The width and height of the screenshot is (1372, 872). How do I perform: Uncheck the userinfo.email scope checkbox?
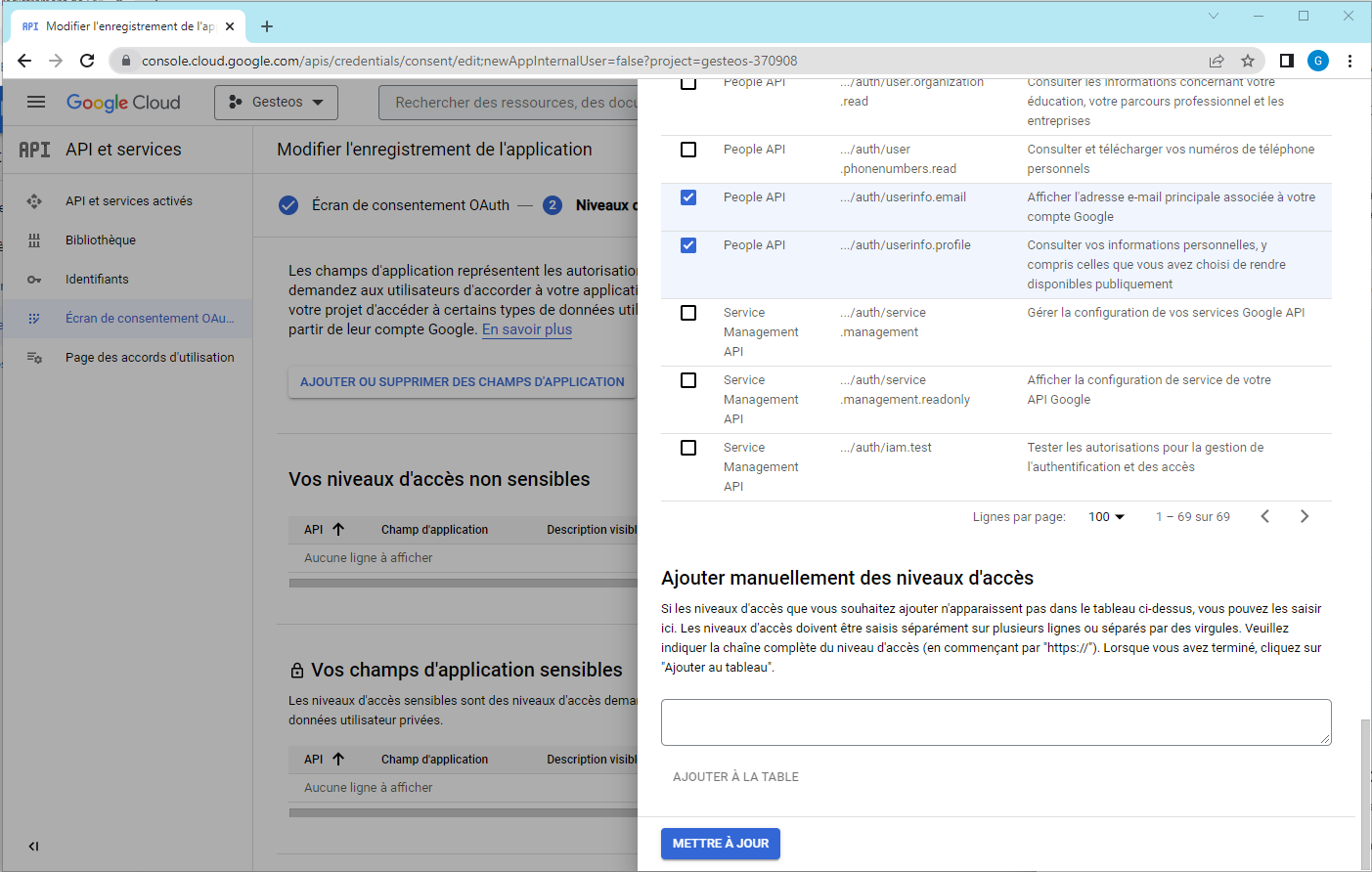pyautogui.click(x=688, y=197)
